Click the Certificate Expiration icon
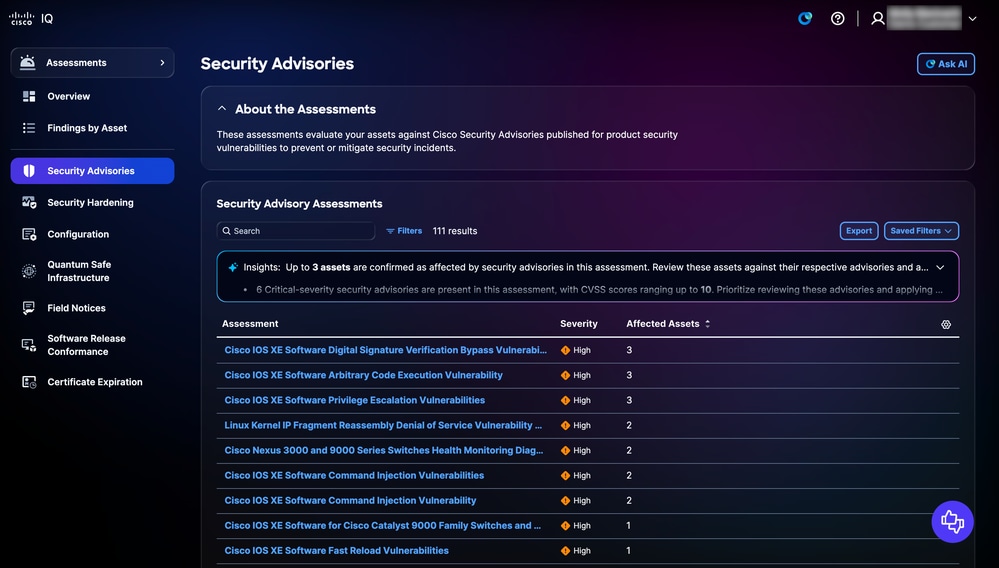The height and width of the screenshot is (568, 999). [29, 382]
